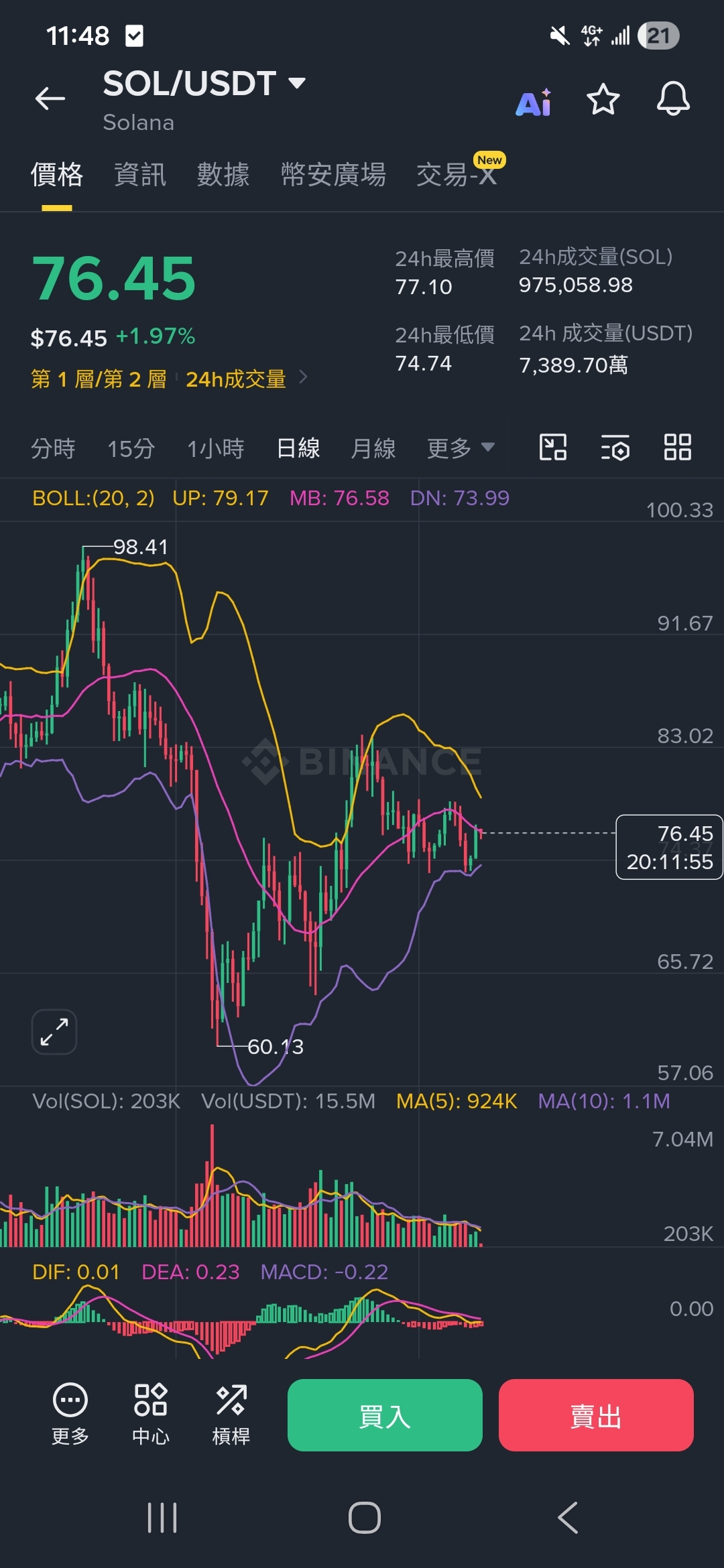
Task: Tap the 60.13 low marker on chart
Action: pyautogui.click(x=276, y=1047)
